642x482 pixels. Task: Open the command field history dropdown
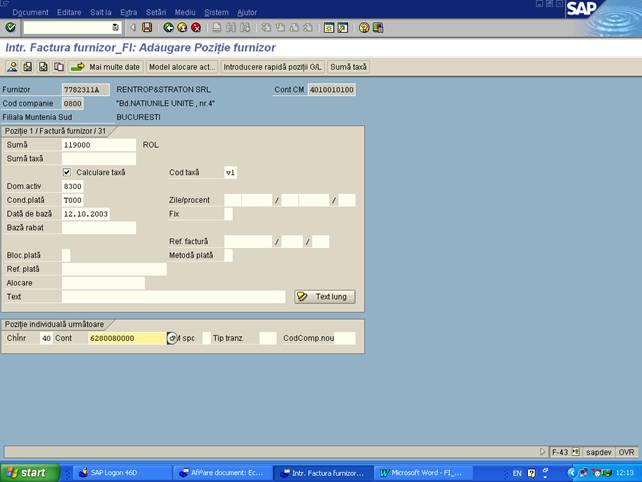click(x=116, y=28)
